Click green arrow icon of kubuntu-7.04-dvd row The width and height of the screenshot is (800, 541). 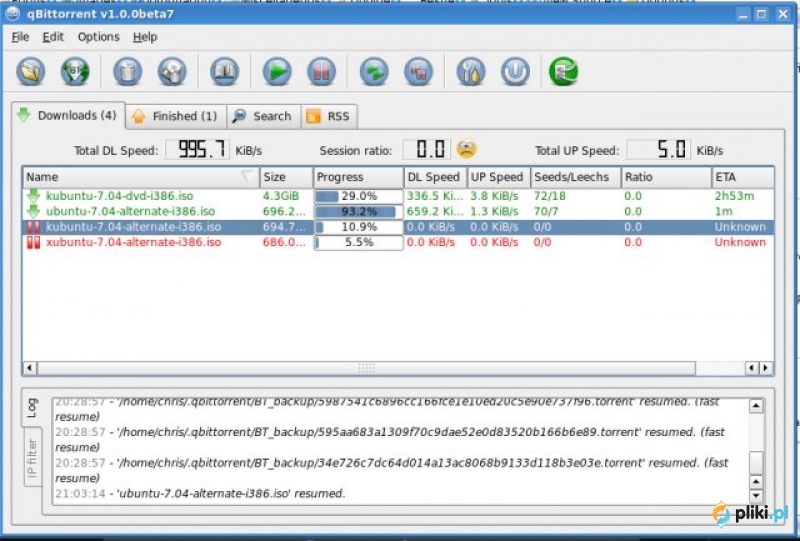coord(34,195)
